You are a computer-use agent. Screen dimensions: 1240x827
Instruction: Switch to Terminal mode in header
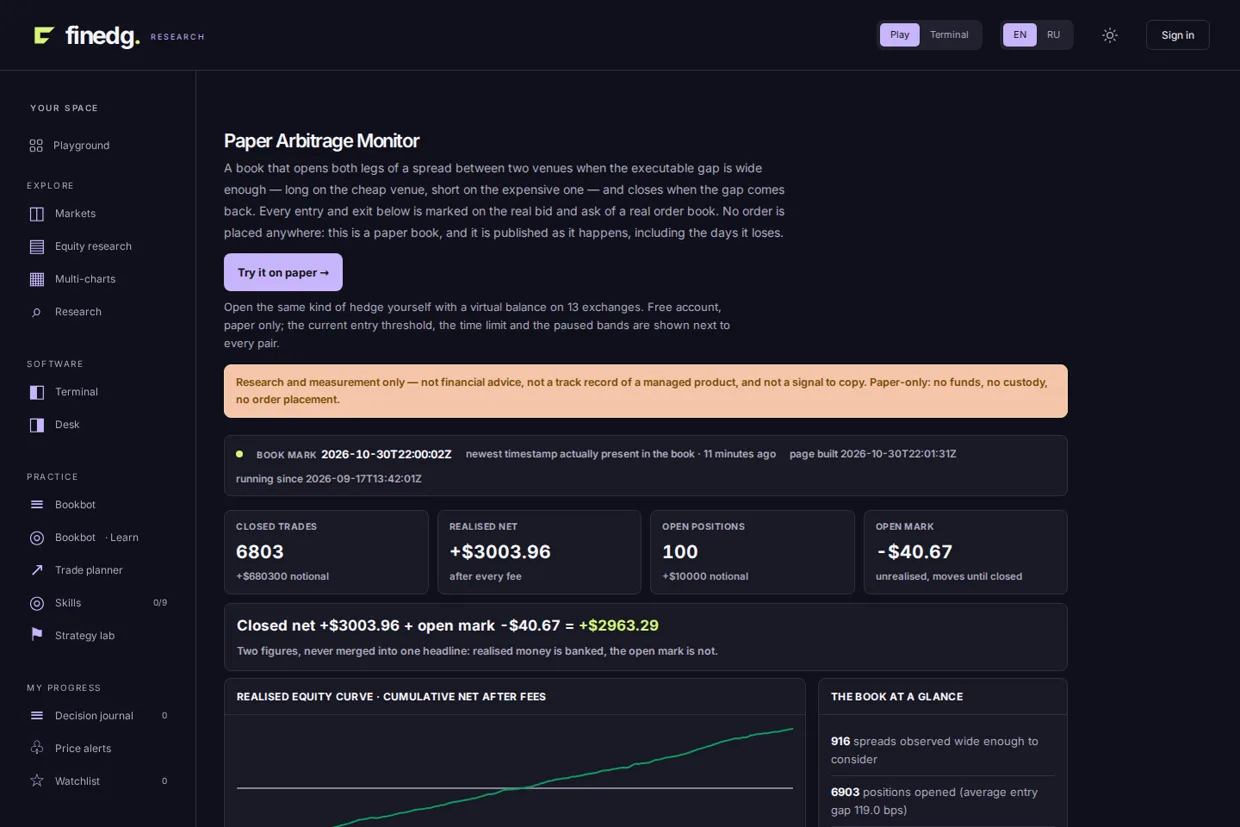949,35
